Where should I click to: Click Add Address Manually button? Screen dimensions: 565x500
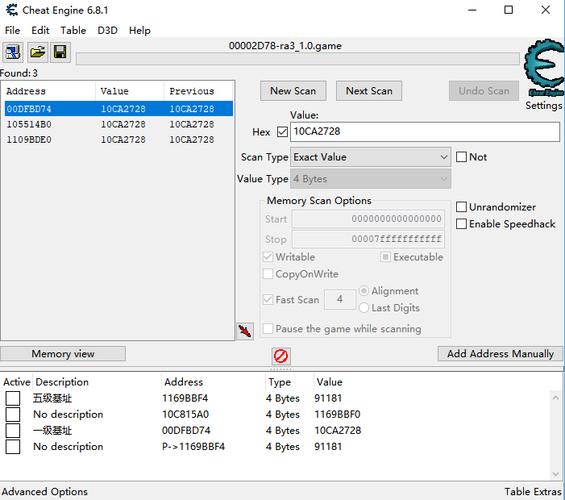click(501, 354)
